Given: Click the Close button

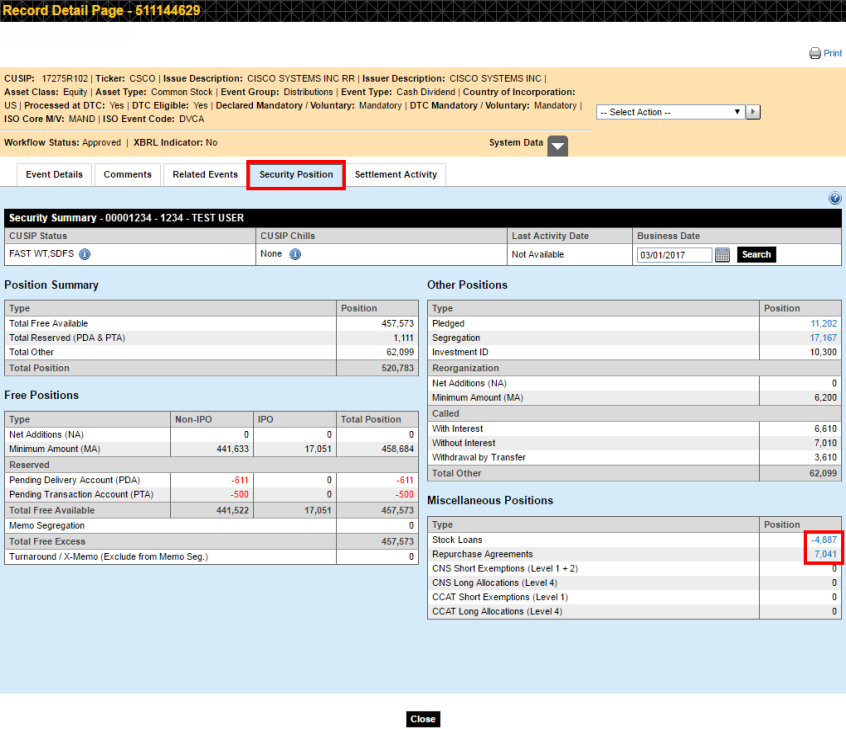Looking at the screenshot, I should tap(423, 719).
